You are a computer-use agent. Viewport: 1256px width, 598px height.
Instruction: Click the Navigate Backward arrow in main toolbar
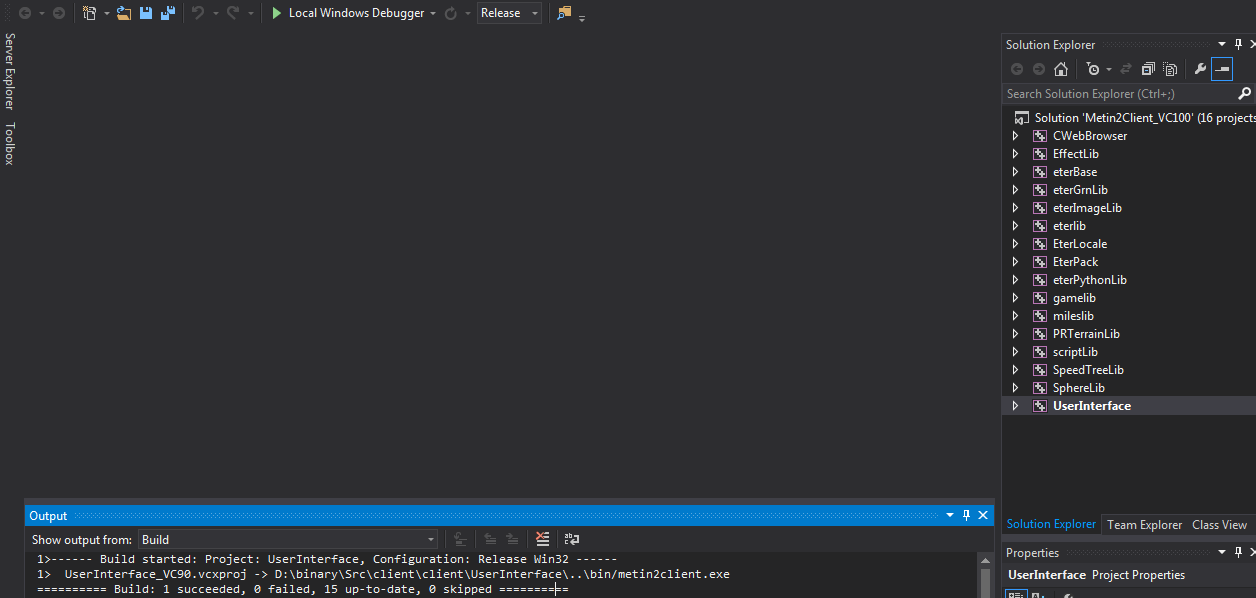click(24, 13)
